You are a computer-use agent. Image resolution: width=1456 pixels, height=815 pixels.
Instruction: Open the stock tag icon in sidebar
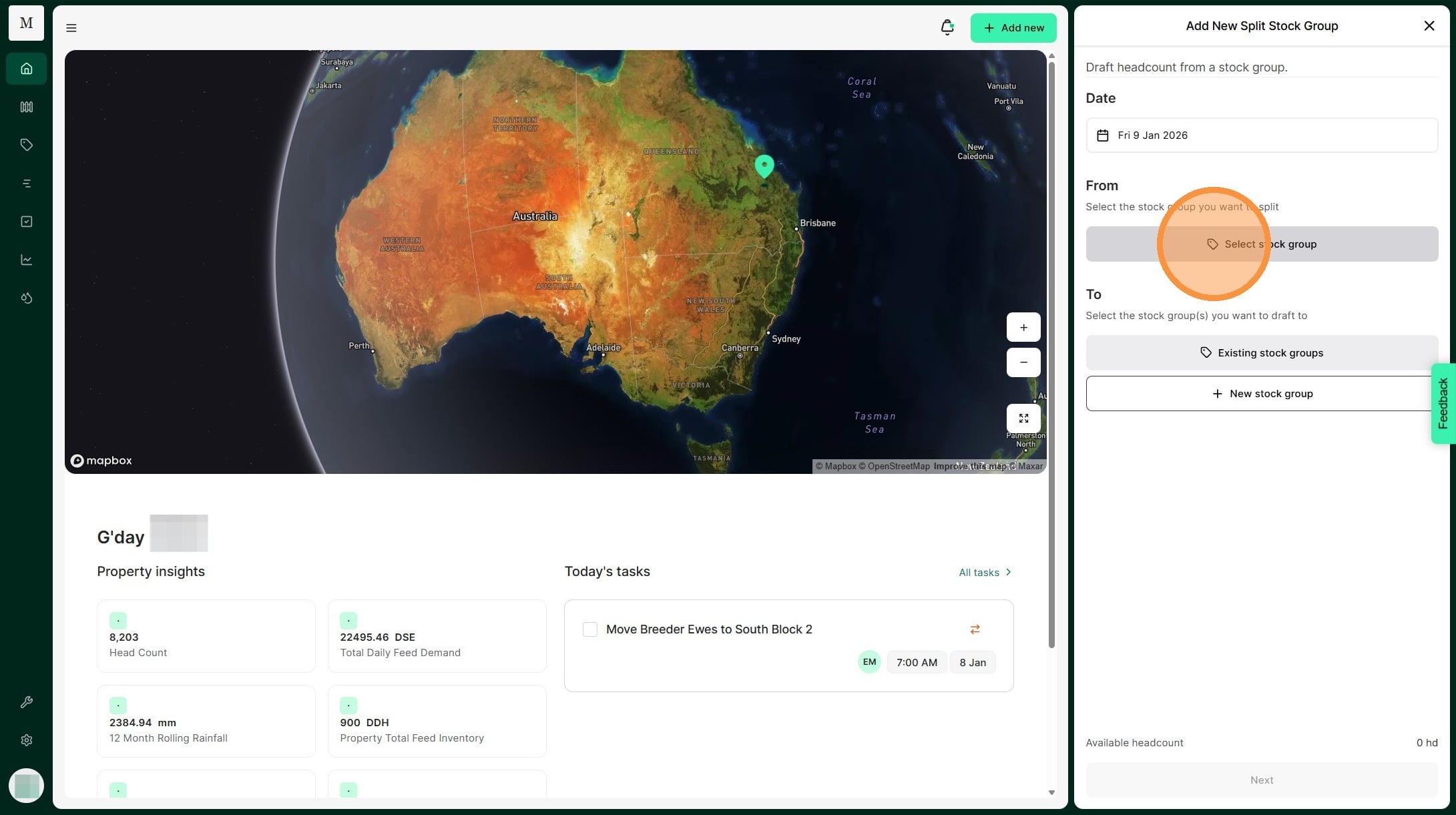tap(27, 145)
